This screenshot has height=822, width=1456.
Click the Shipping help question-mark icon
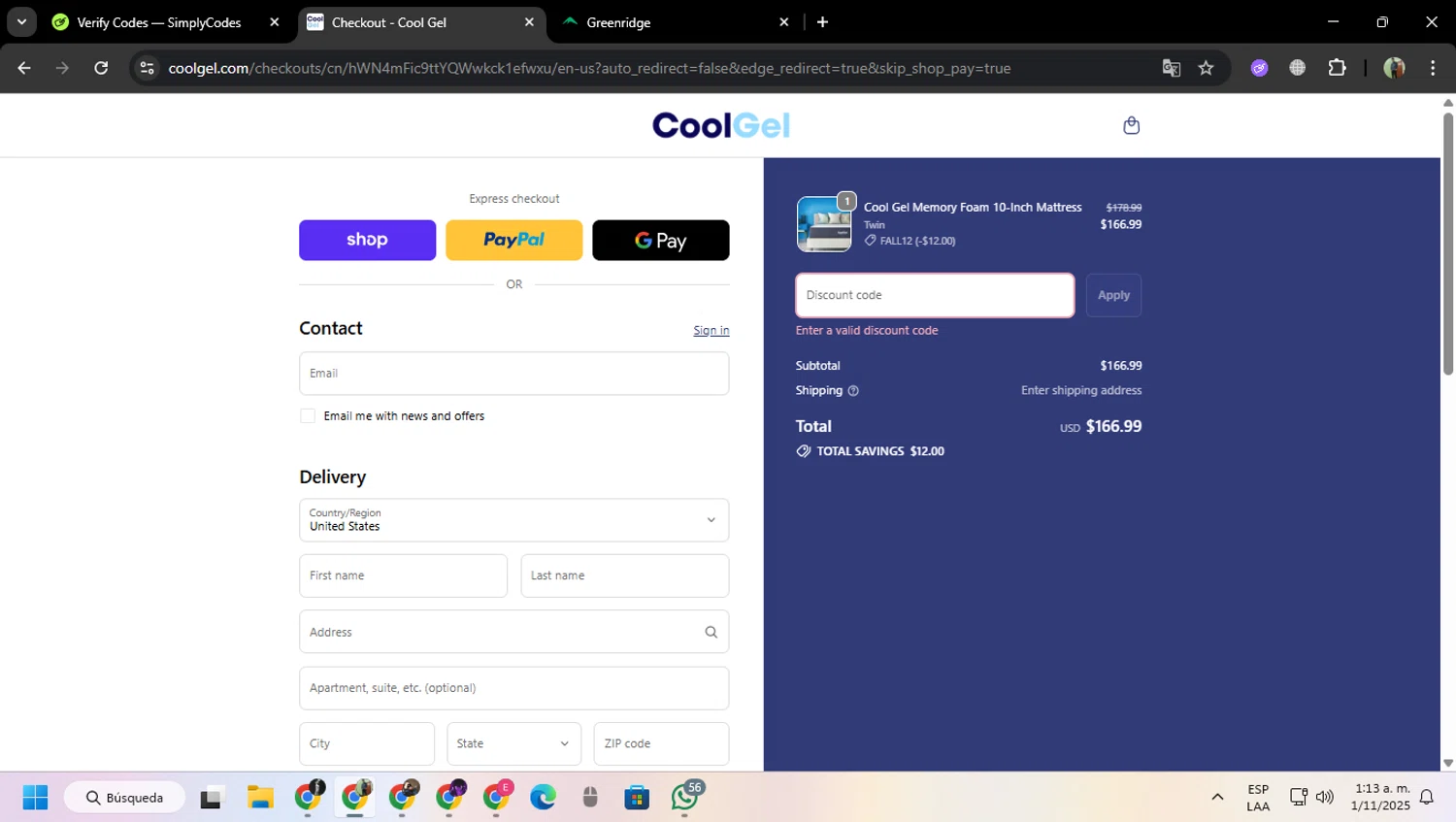[x=853, y=391]
